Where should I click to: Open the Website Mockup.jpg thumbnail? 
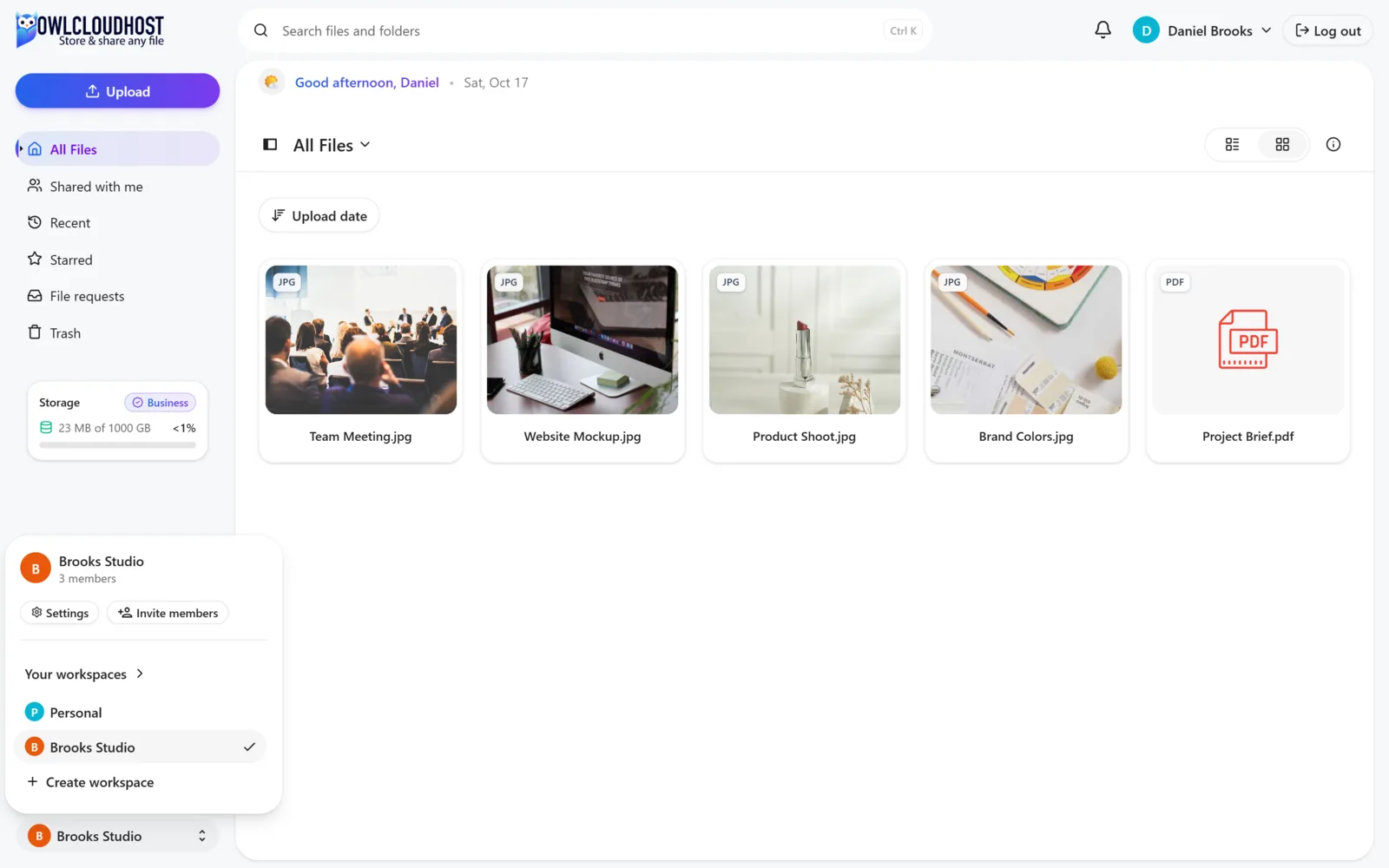(x=583, y=339)
